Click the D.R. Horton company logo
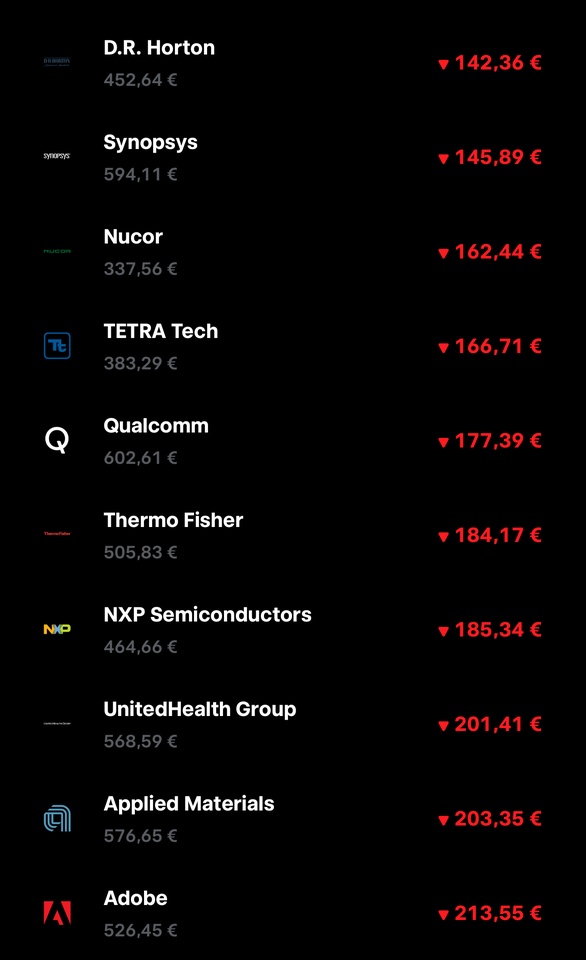This screenshot has height=960, width=586. point(57,62)
